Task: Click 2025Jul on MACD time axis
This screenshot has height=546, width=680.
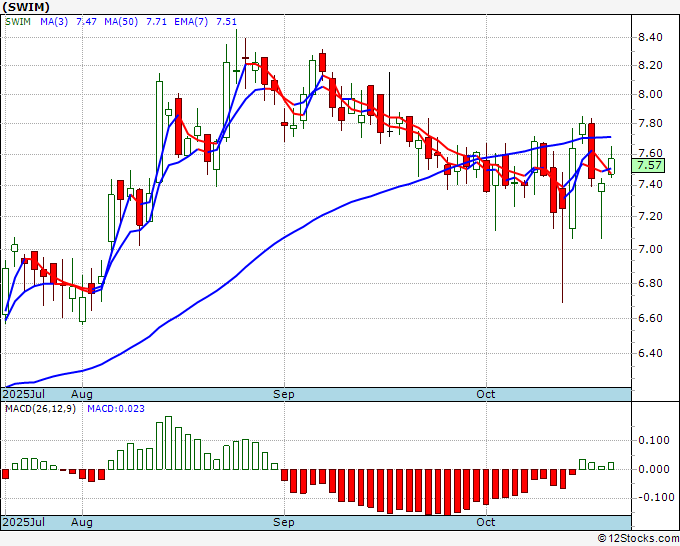Action: 24,522
